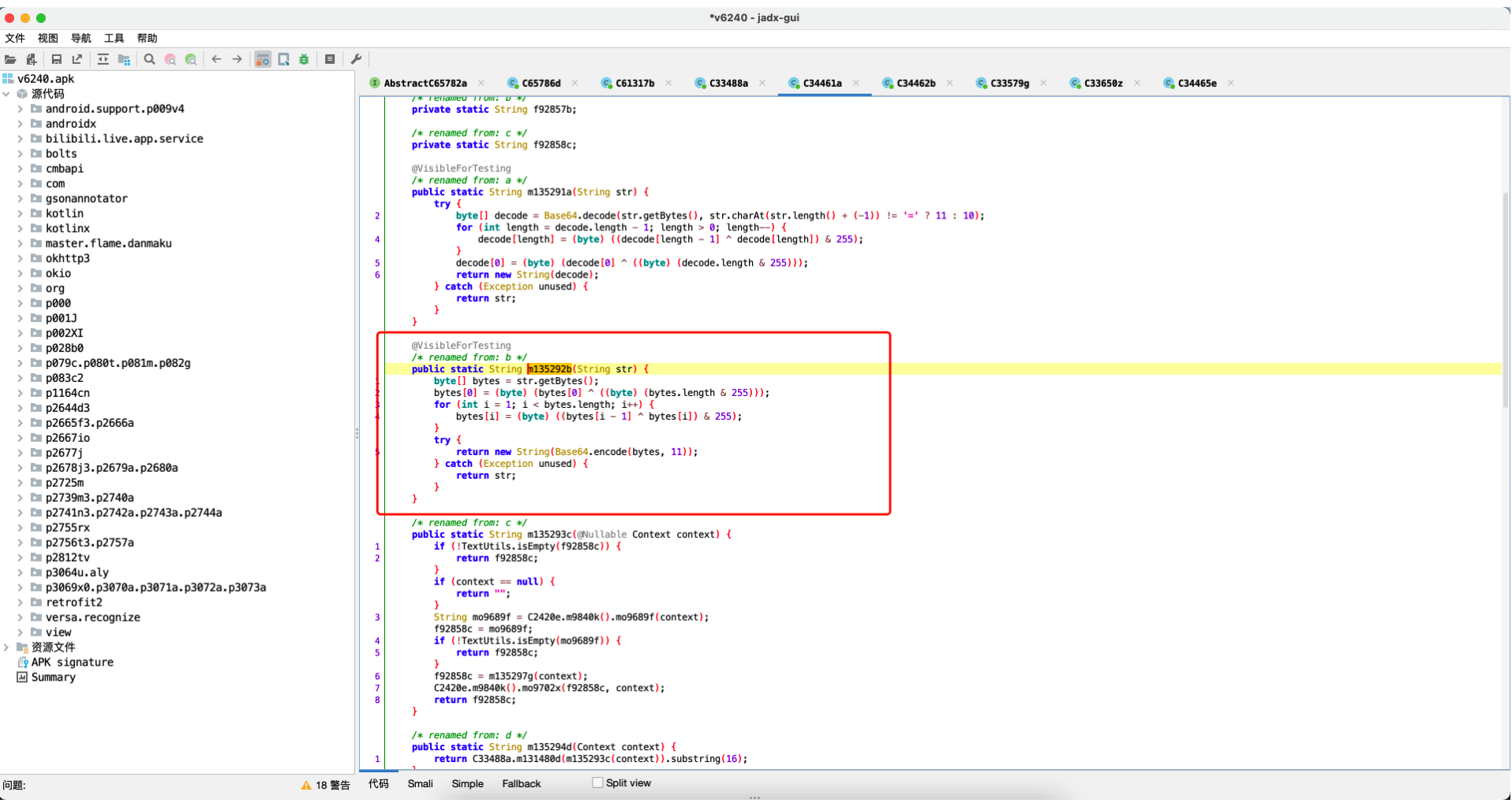
Task: Open comment search green icon
Action: coord(191,59)
